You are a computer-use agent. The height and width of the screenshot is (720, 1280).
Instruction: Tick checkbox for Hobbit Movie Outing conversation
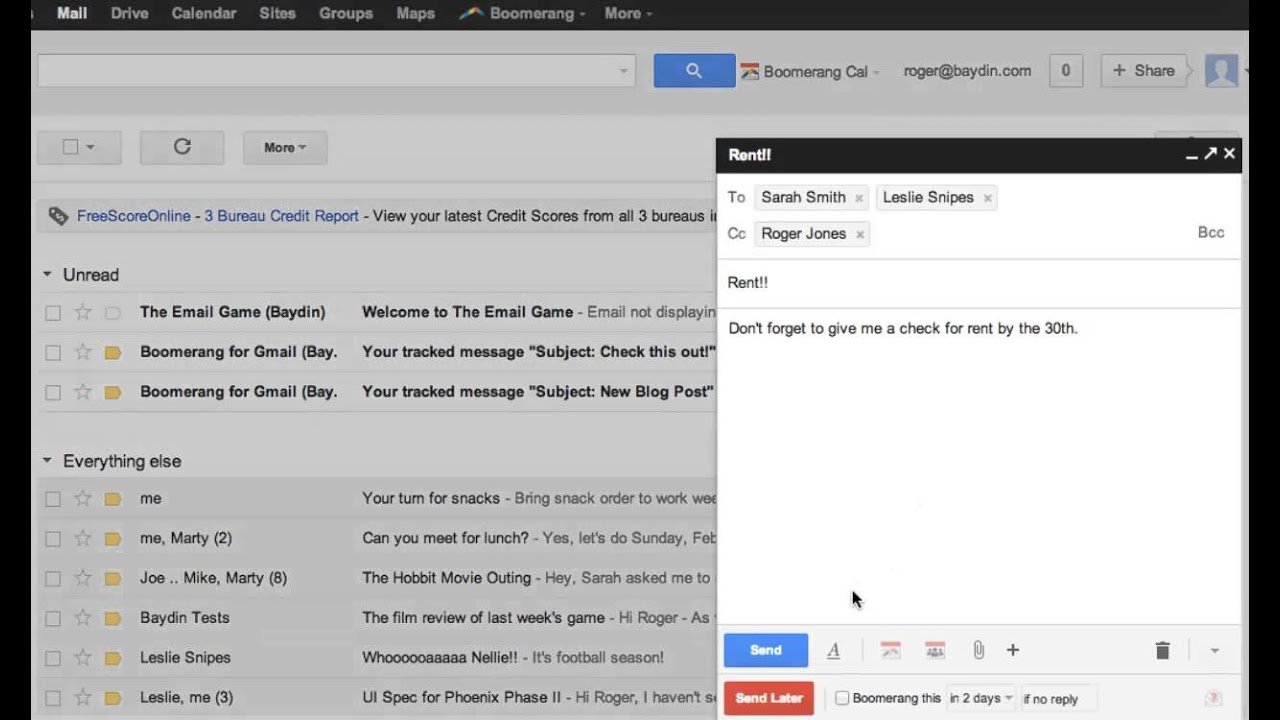point(53,579)
